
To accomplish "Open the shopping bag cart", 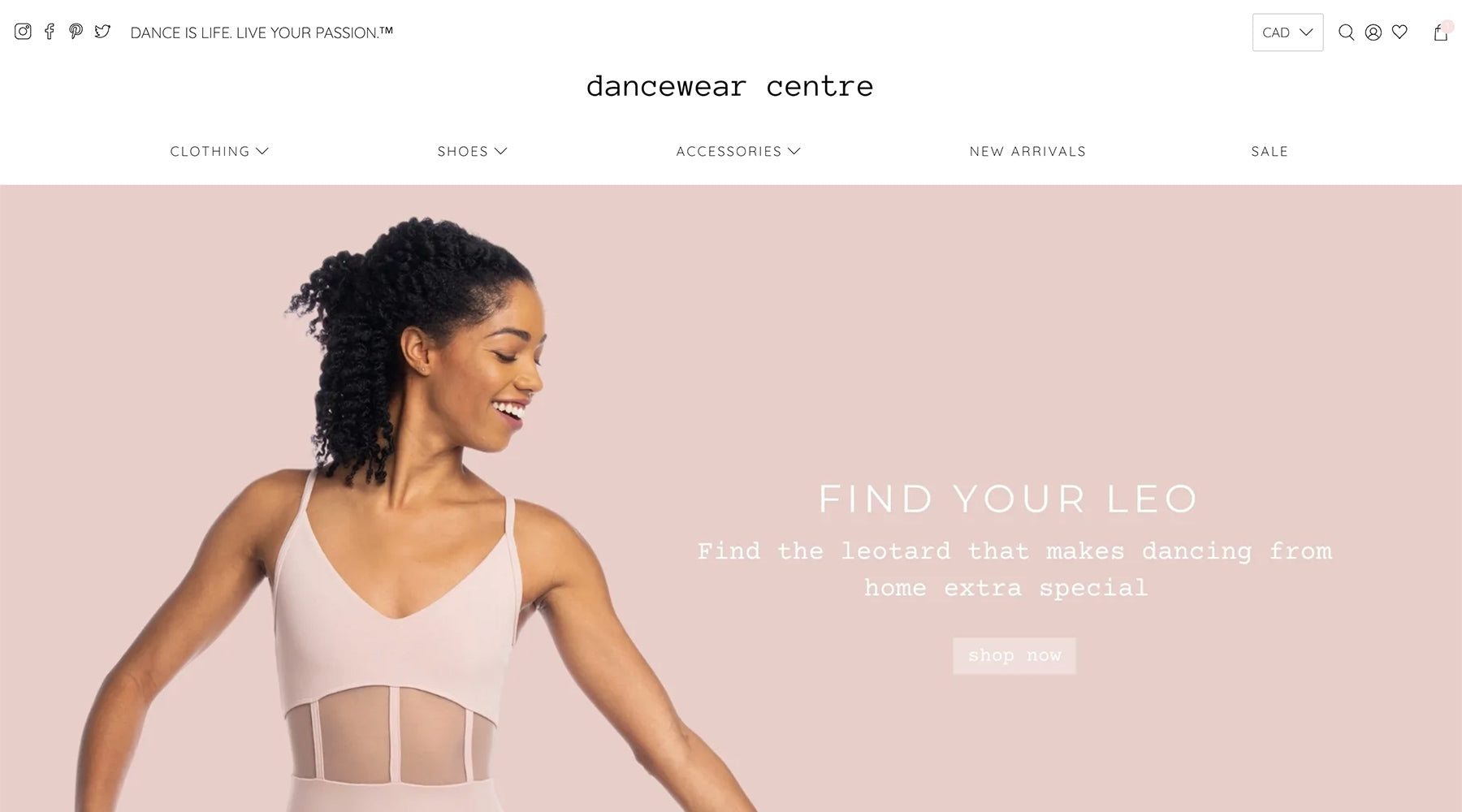I will [x=1441, y=32].
